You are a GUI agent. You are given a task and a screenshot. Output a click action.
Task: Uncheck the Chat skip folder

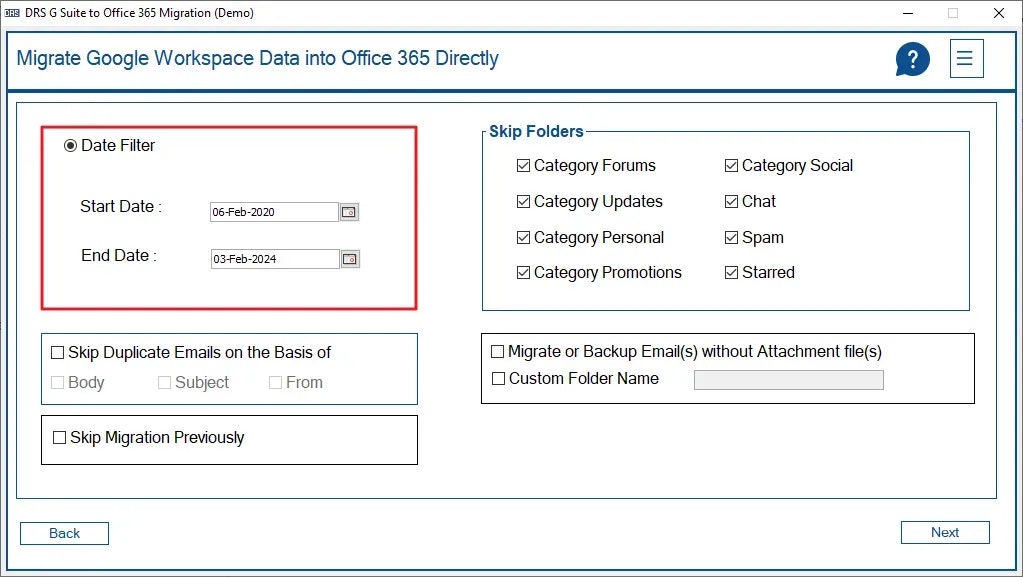pos(731,202)
